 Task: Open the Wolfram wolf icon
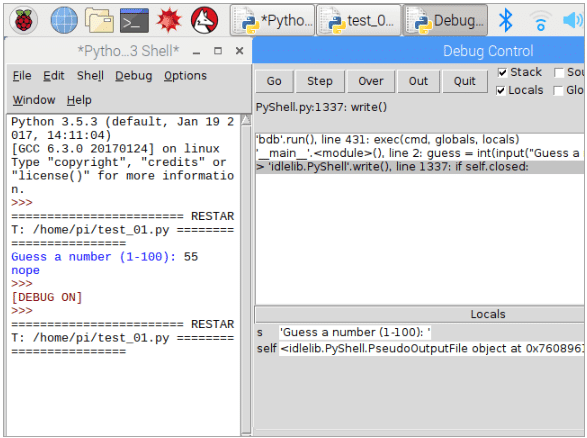pos(204,20)
